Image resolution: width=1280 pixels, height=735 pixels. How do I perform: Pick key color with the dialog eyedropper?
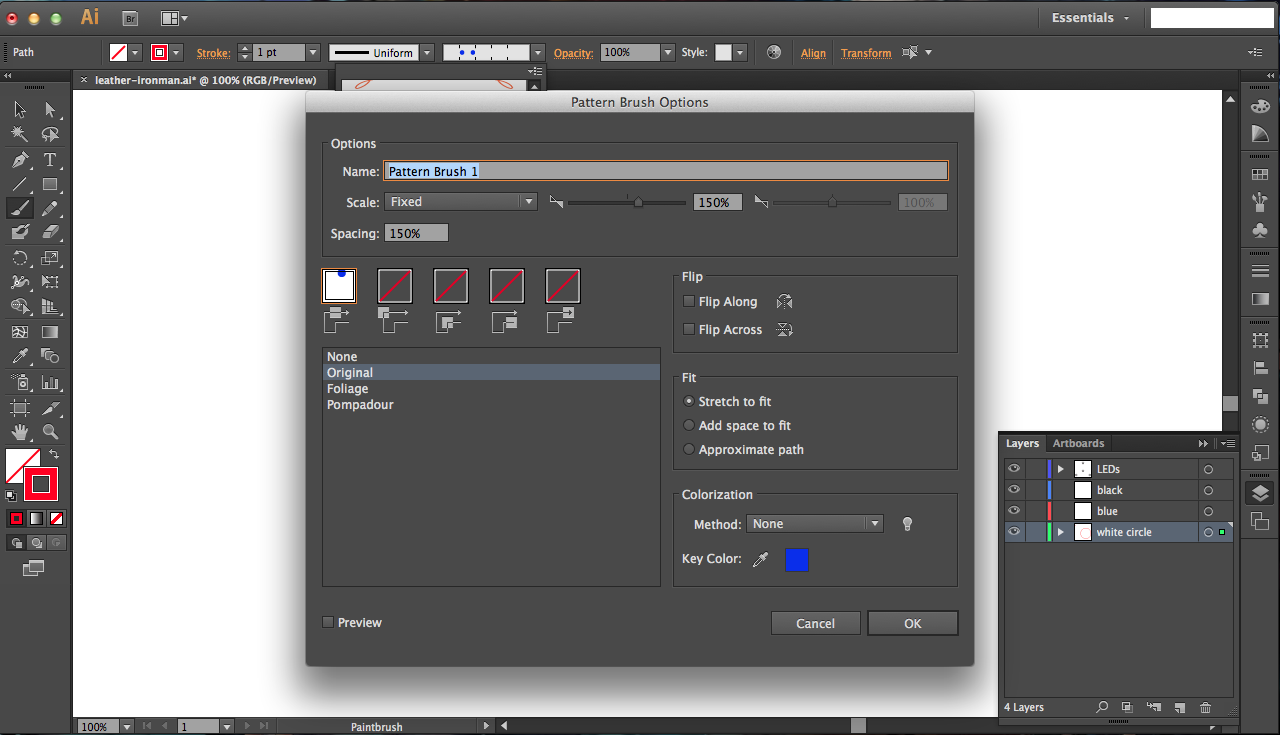tap(760, 560)
